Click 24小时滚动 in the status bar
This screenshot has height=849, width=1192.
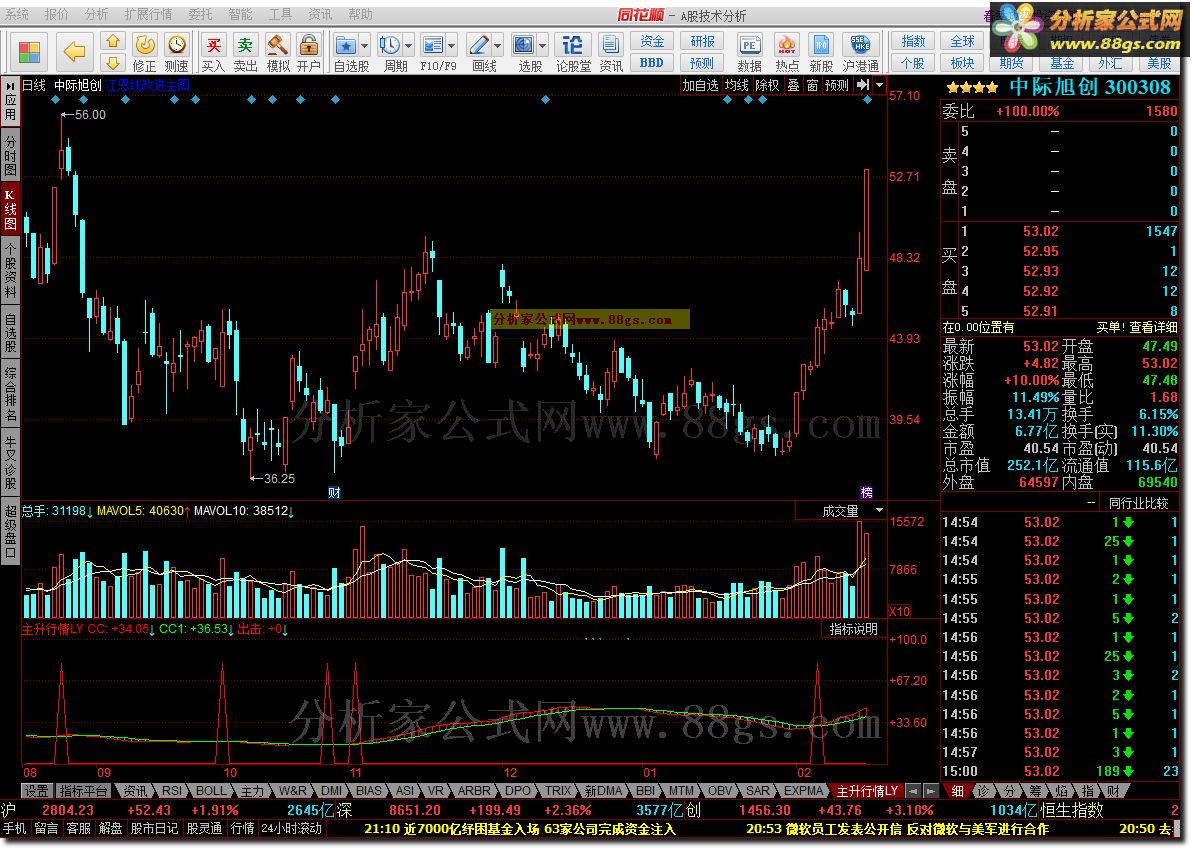(x=292, y=828)
